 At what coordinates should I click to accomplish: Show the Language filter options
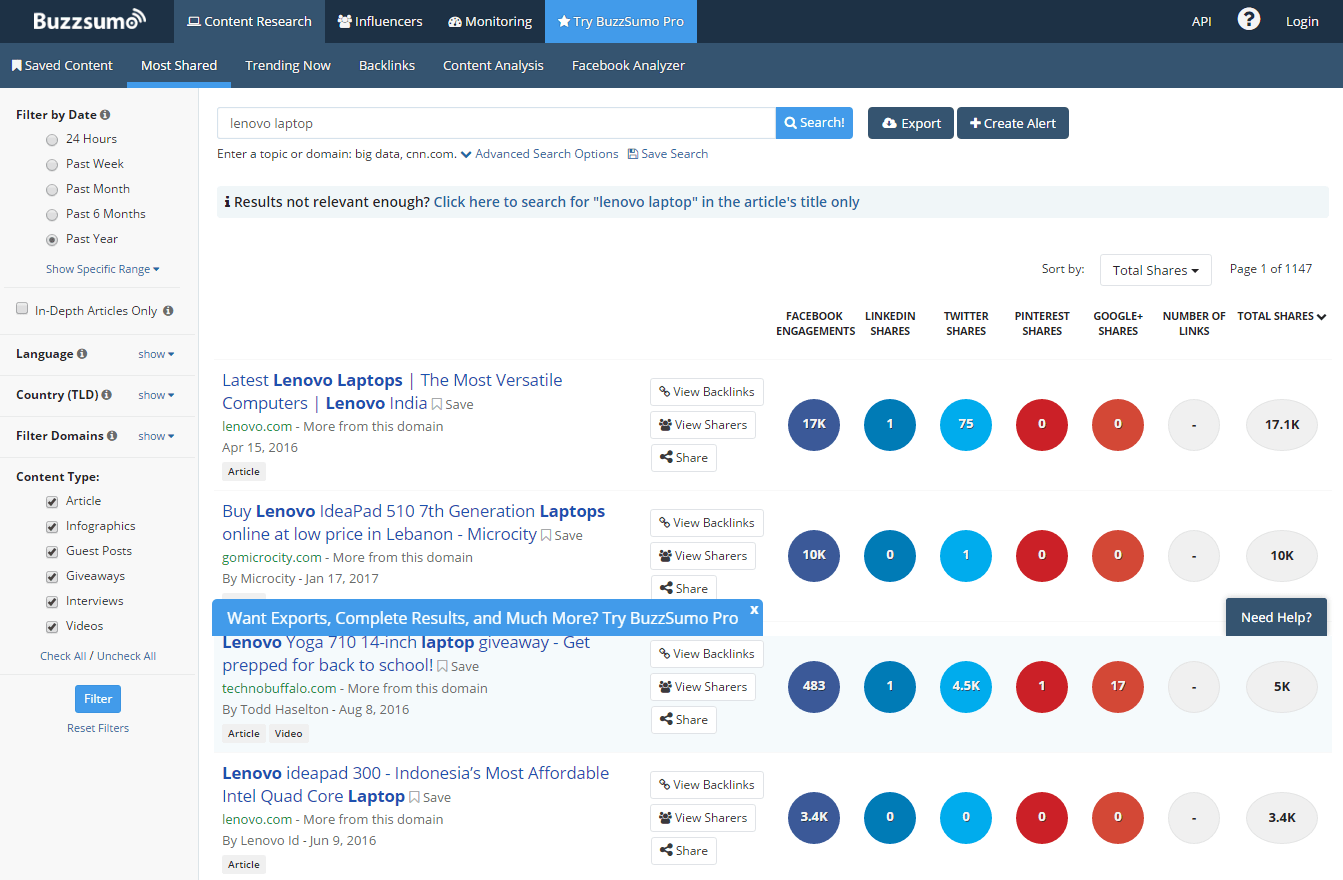coord(156,354)
